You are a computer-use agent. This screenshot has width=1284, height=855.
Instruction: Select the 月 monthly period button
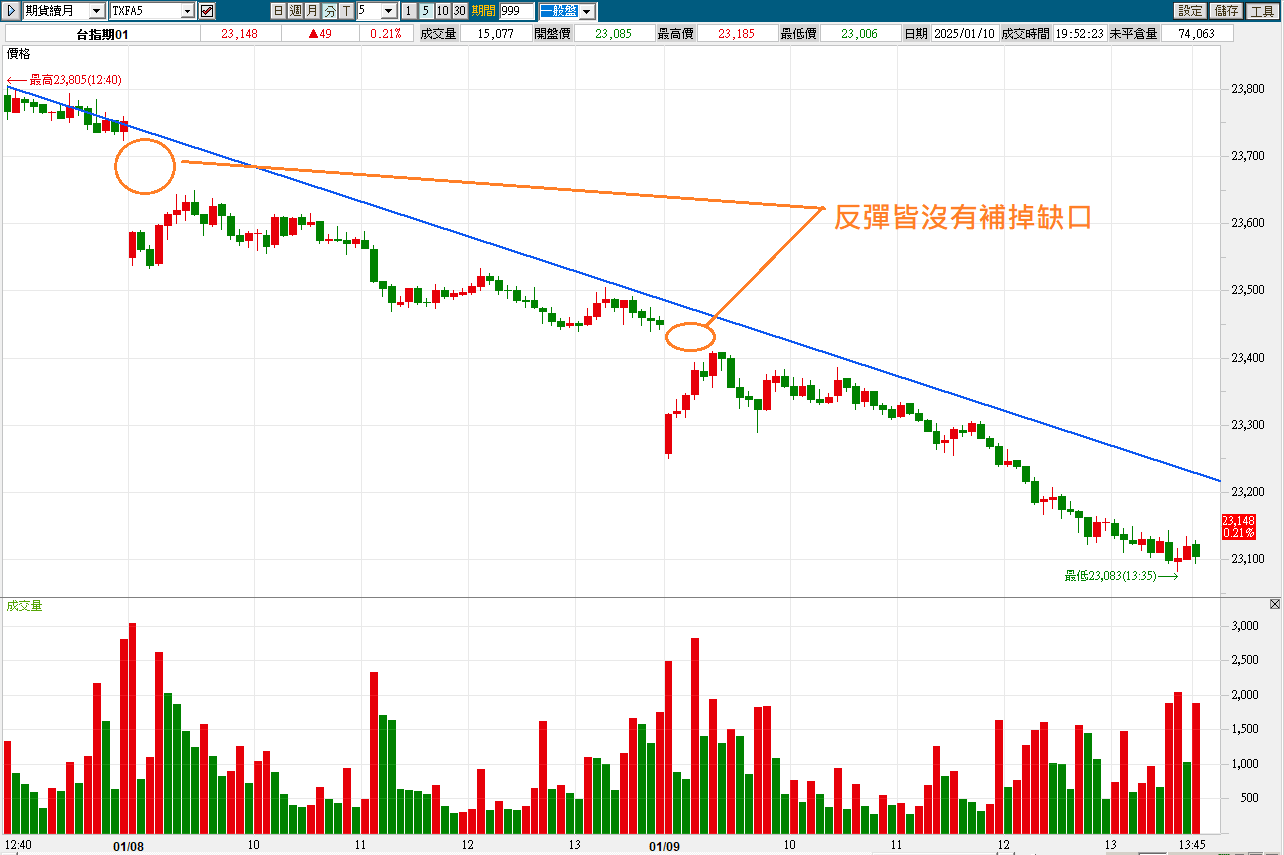tap(312, 11)
